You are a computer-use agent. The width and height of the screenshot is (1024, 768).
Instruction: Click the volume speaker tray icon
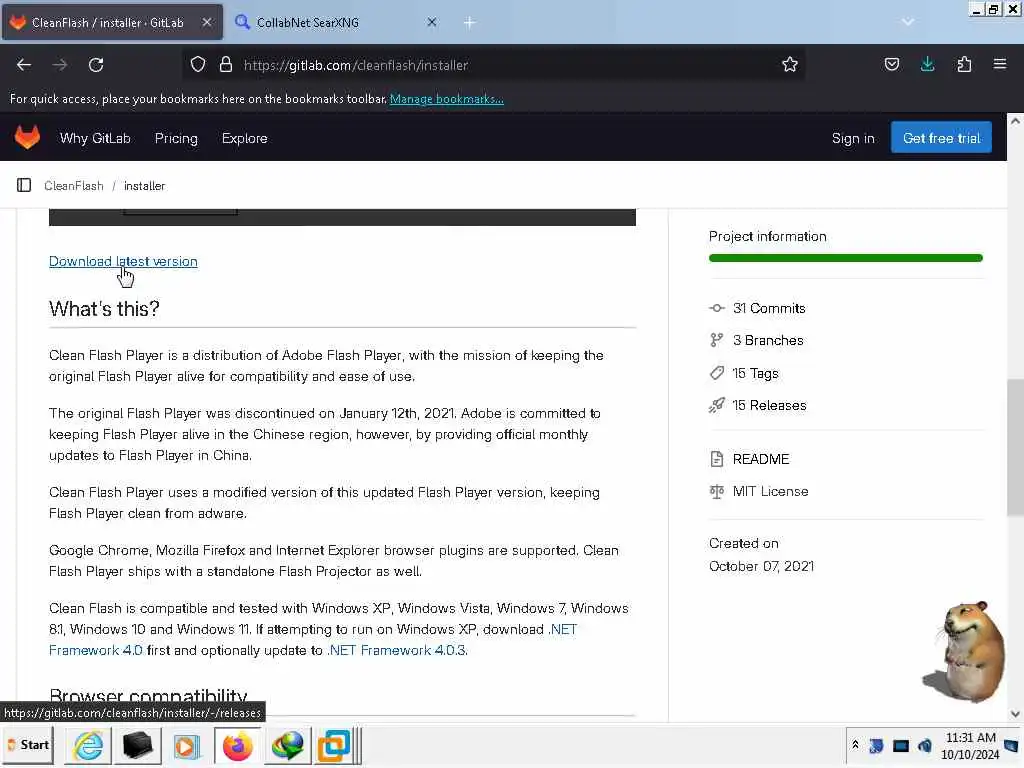pyautogui.click(x=925, y=746)
